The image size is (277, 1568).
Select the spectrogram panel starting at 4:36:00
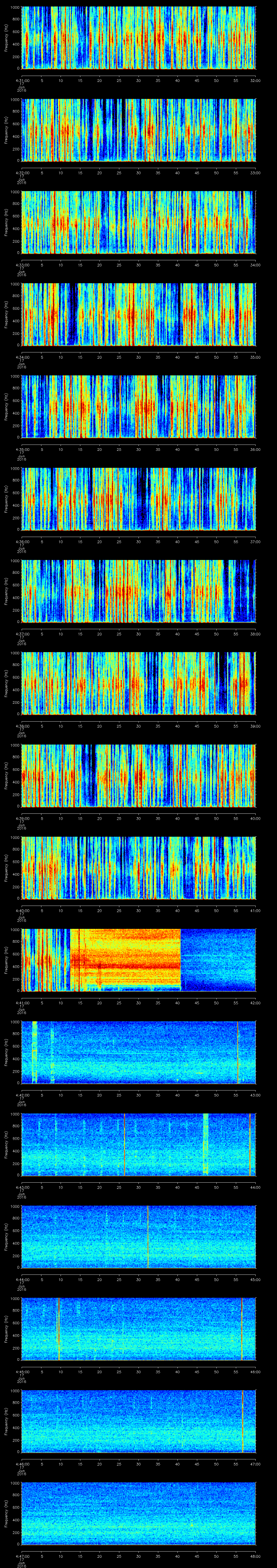[139, 499]
